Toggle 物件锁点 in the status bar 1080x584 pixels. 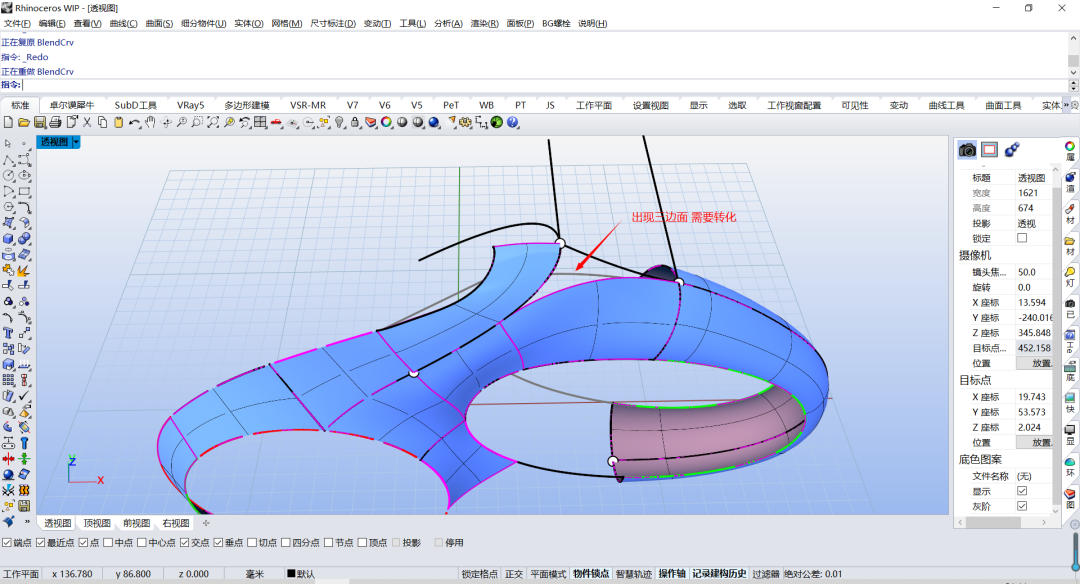click(591, 574)
